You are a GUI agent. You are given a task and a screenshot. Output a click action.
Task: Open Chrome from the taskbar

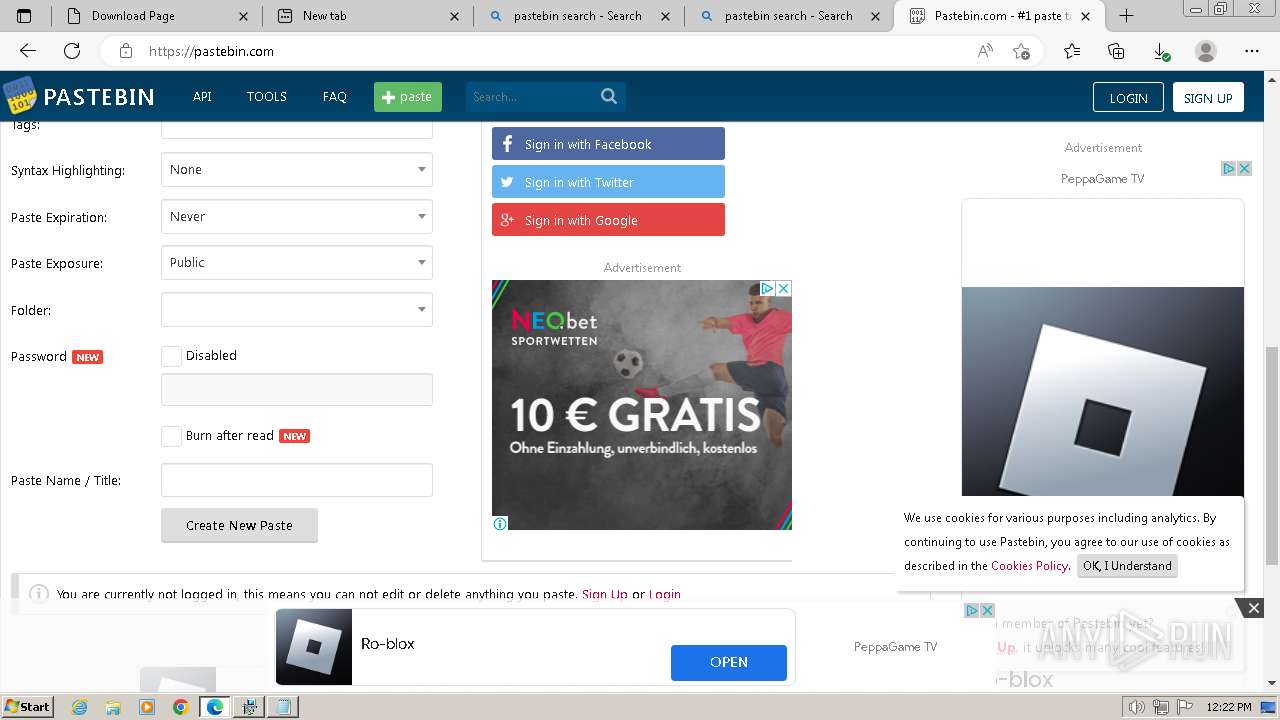(x=180, y=707)
